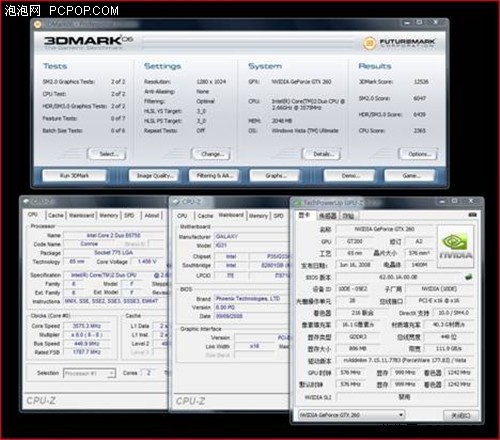
Task: Click GPU-Z camera screenshot icon
Action: pyautogui.click(x=473, y=215)
